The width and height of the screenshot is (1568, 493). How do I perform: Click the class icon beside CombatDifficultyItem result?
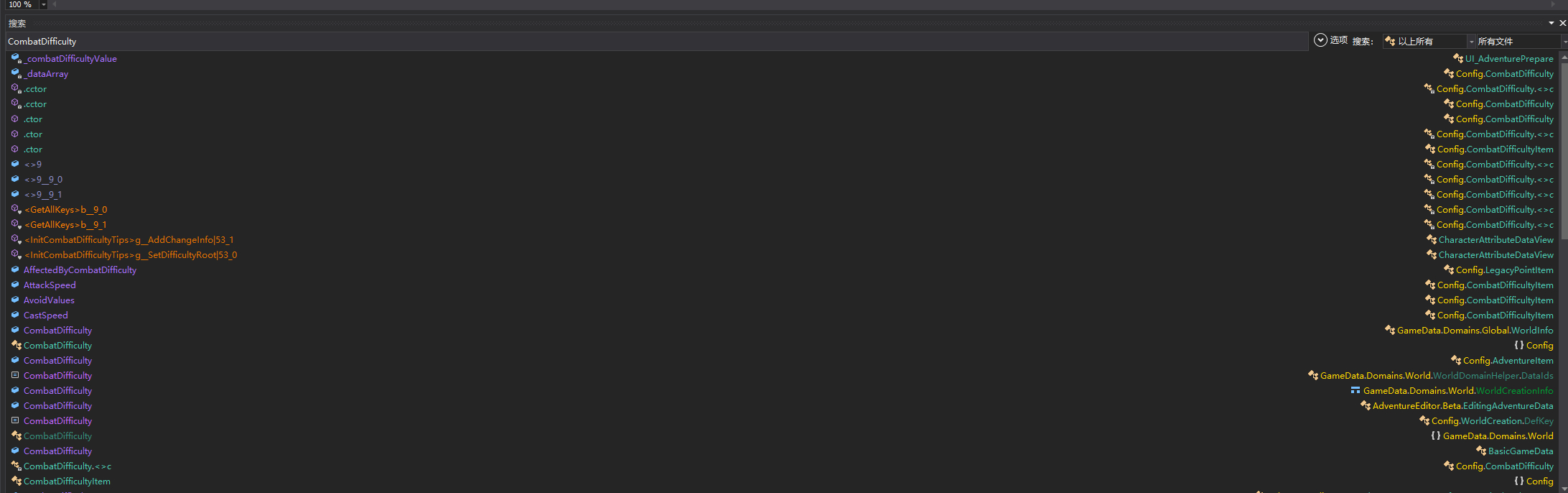16,481
